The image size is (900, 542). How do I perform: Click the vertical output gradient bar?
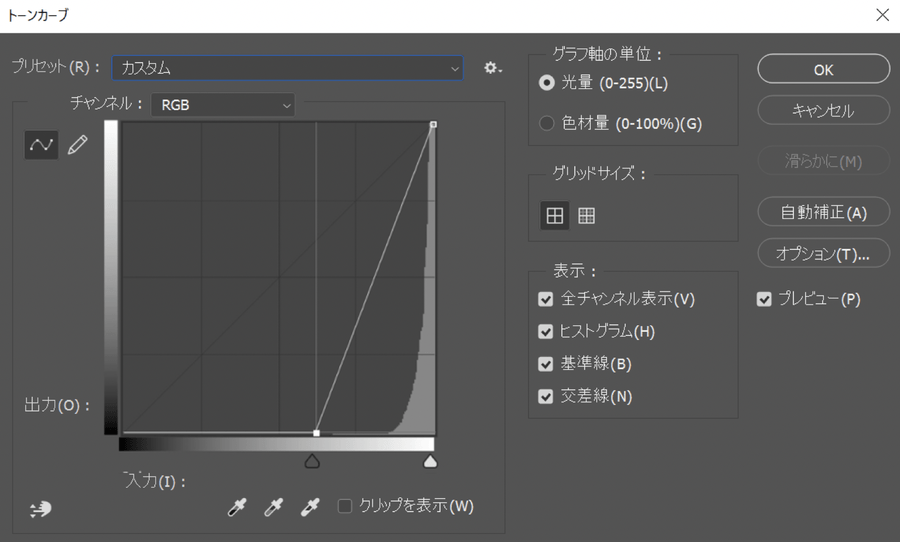[x=111, y=277]
